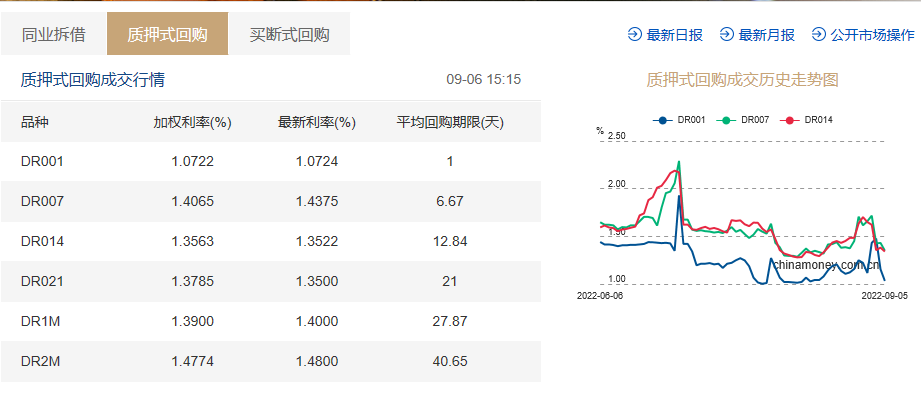
Task: Click the latest rate 1.0724
Action: click(317, 161)
